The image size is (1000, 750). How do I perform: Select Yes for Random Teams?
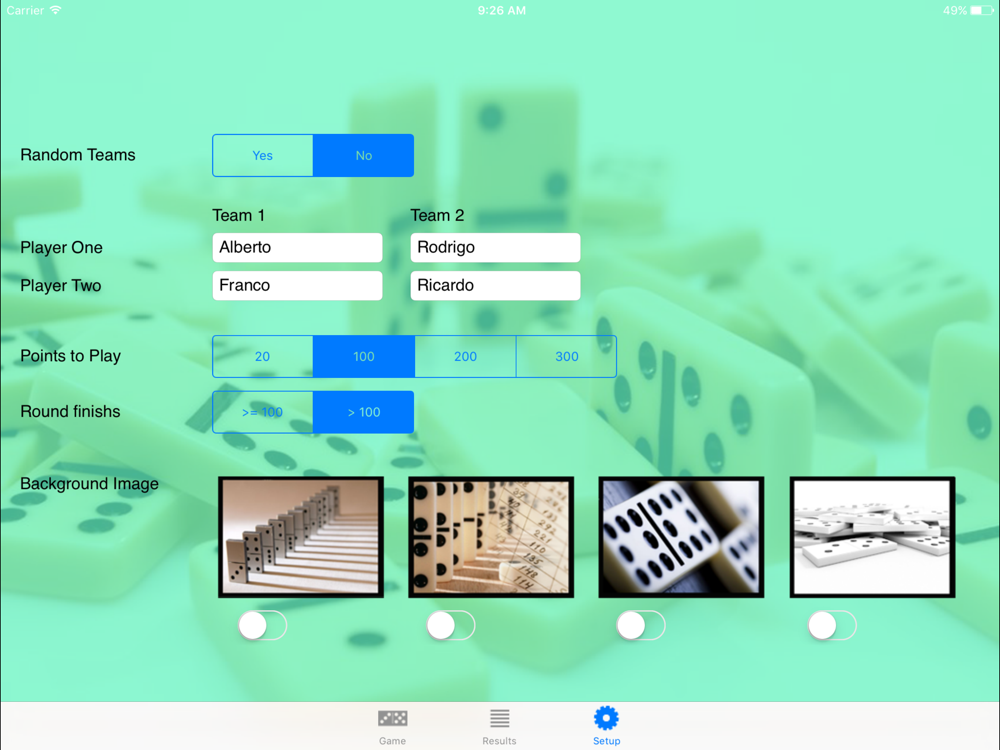pos(263,156)
